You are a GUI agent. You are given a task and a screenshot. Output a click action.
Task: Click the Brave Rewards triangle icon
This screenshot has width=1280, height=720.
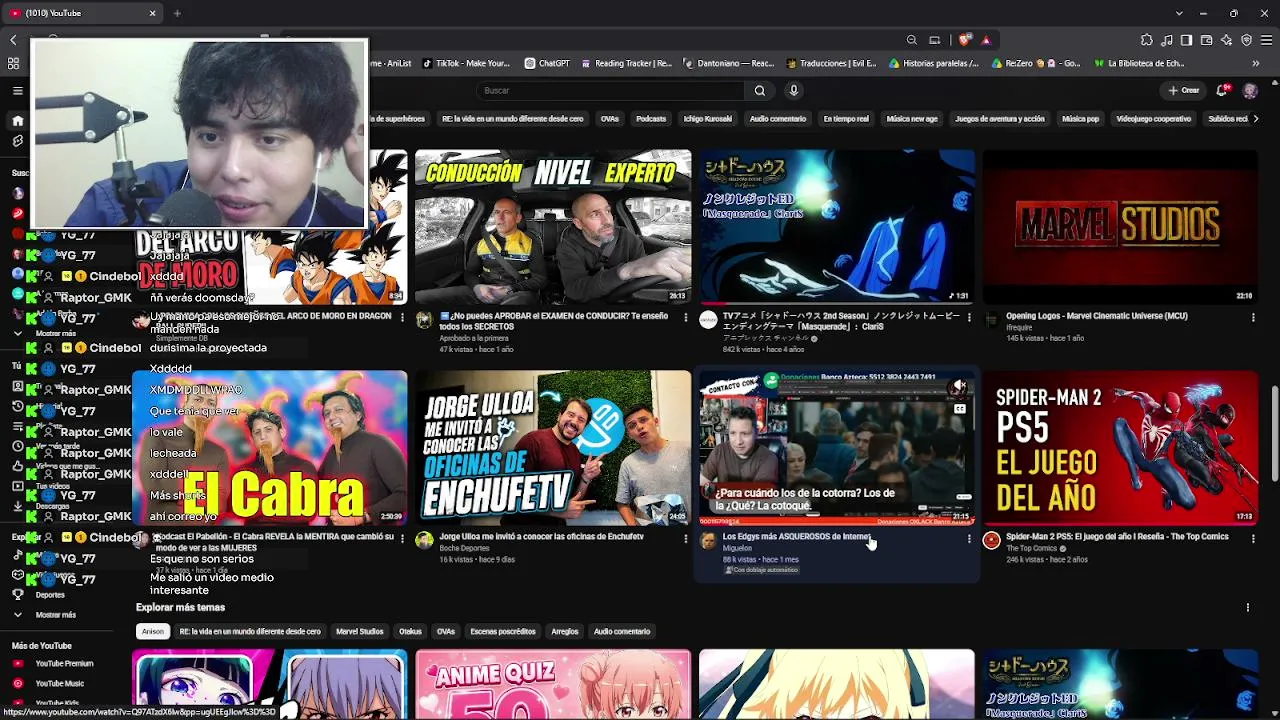(986, 40)
